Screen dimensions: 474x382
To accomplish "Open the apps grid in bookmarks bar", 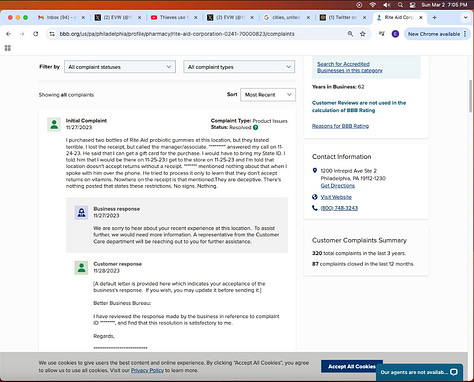I will coord(8,48).
